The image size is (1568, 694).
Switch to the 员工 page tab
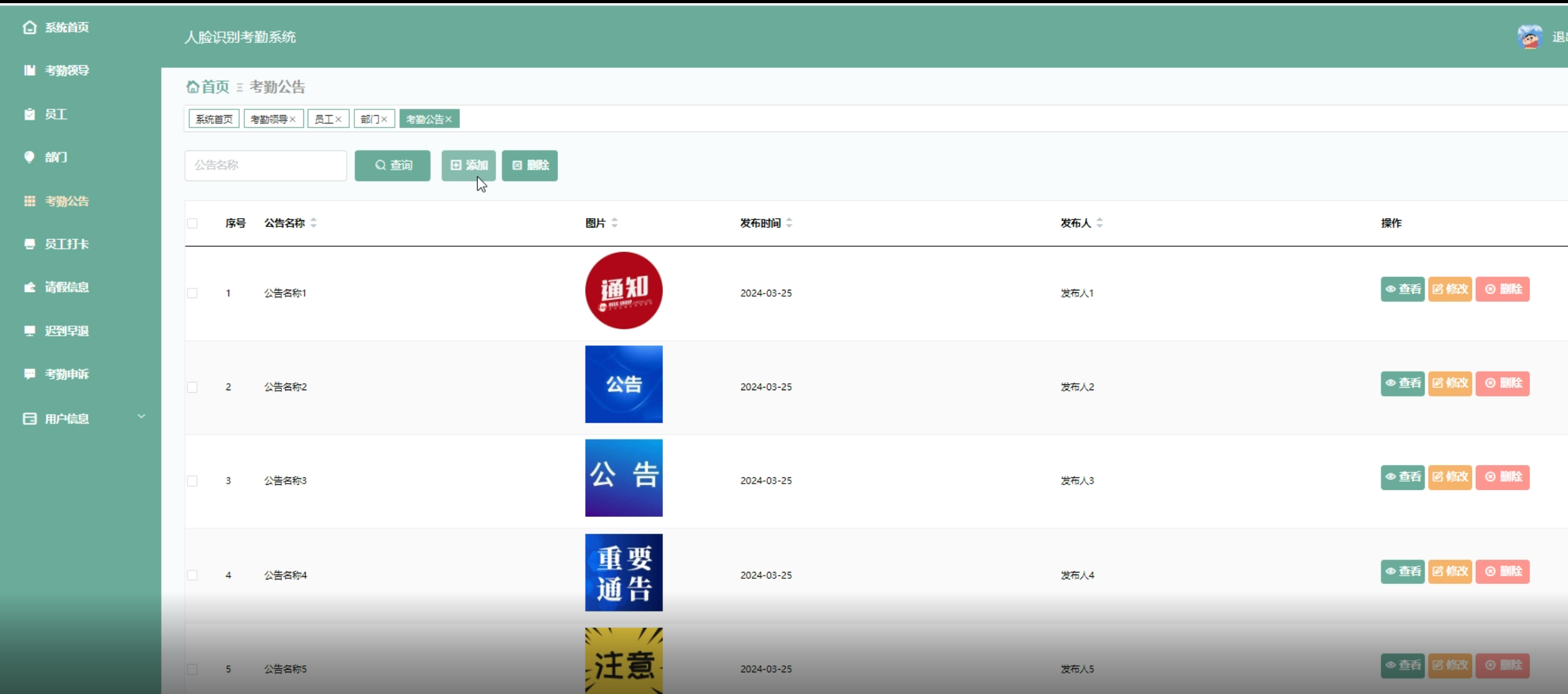(324, 120)
